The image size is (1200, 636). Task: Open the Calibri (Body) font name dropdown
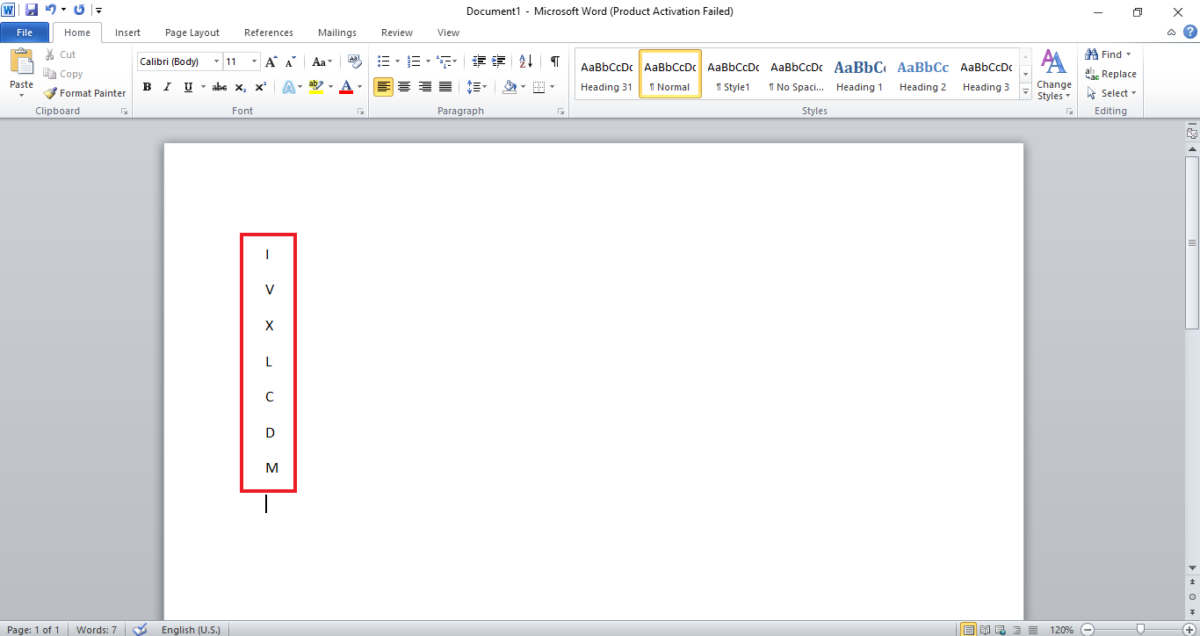click(216, 62)
